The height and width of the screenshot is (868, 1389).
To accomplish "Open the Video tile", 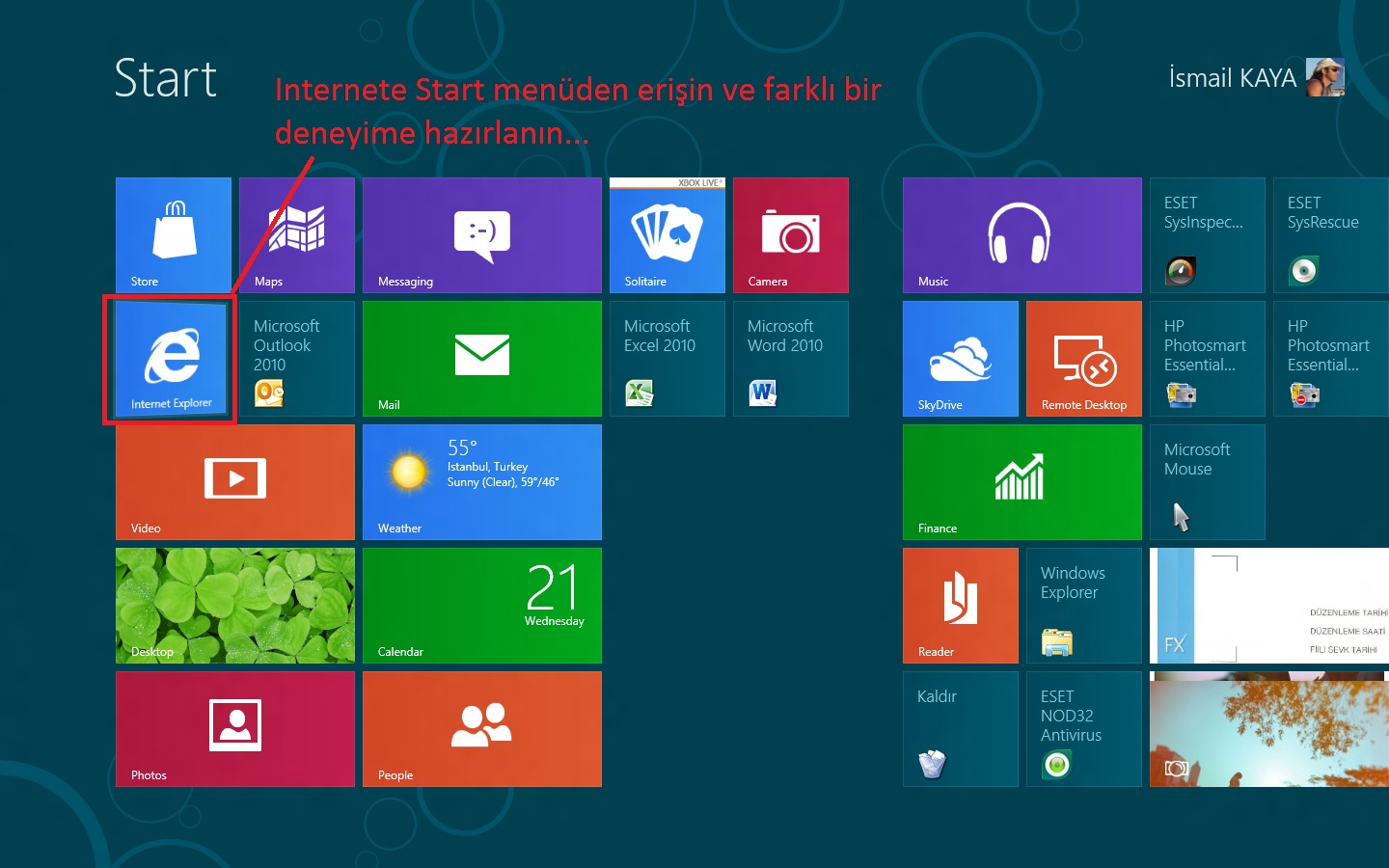I will (235, 482).
